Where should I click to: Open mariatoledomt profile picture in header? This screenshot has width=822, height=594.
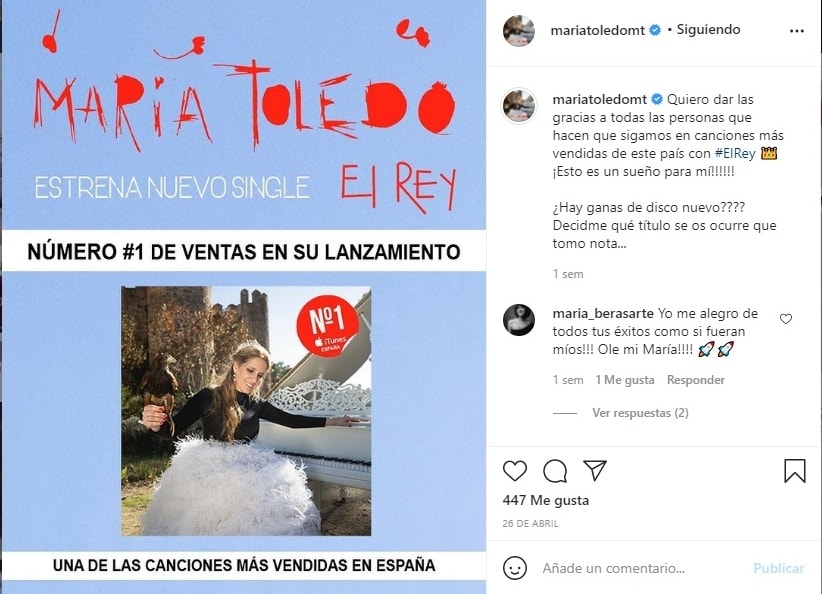click(x=518, y=30)
